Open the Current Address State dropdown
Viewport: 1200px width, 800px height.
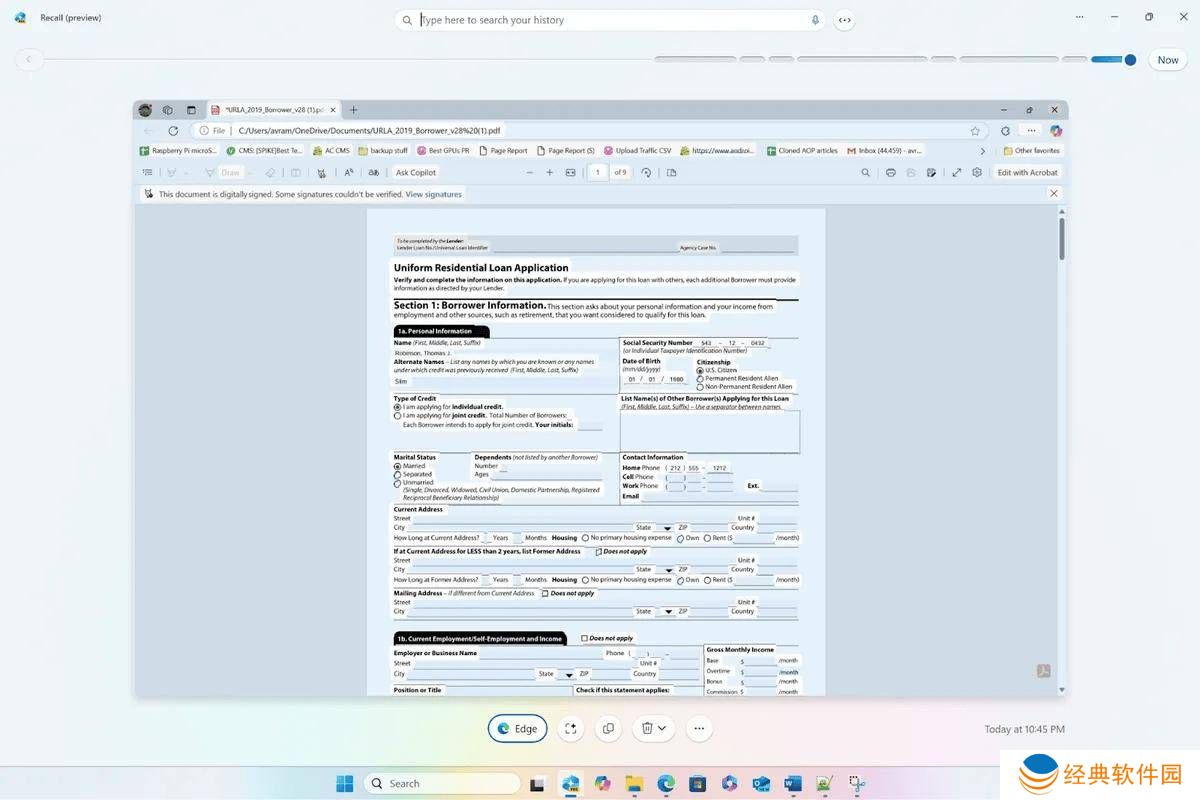[x=667, y=528]
